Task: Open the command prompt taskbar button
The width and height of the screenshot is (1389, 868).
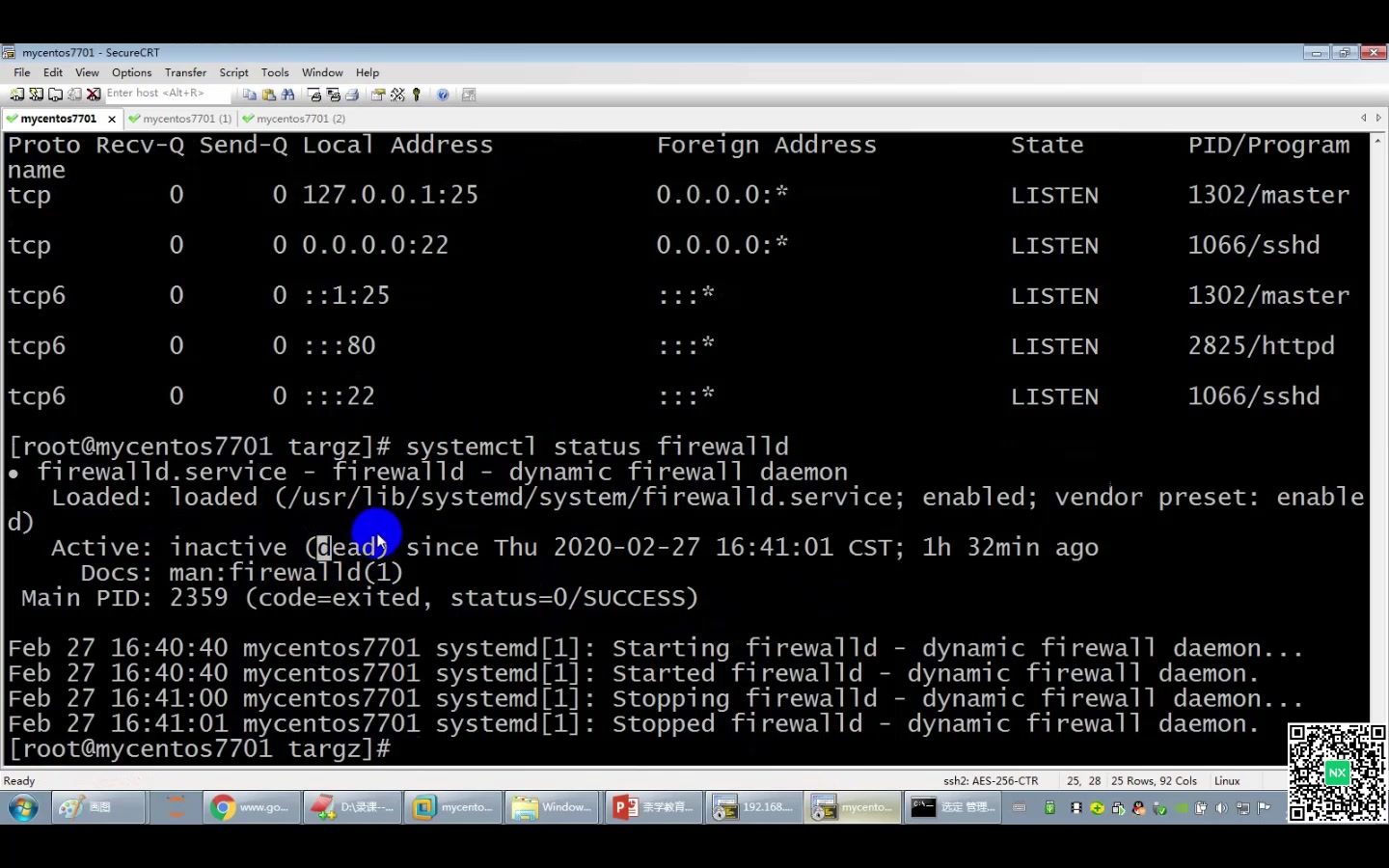Action: coord(953,807)
